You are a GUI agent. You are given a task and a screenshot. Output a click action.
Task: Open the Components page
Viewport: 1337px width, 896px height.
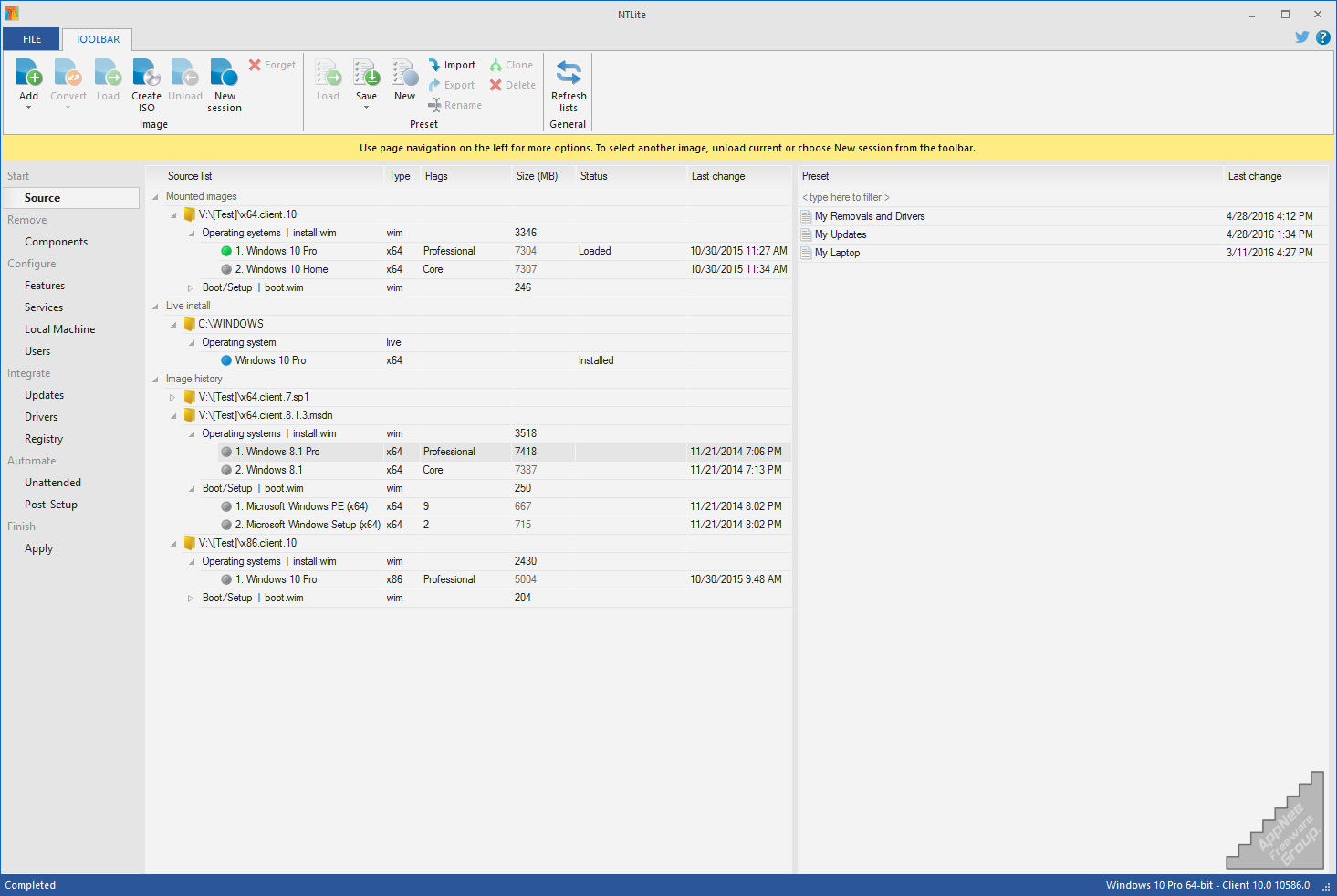point(56,242)
